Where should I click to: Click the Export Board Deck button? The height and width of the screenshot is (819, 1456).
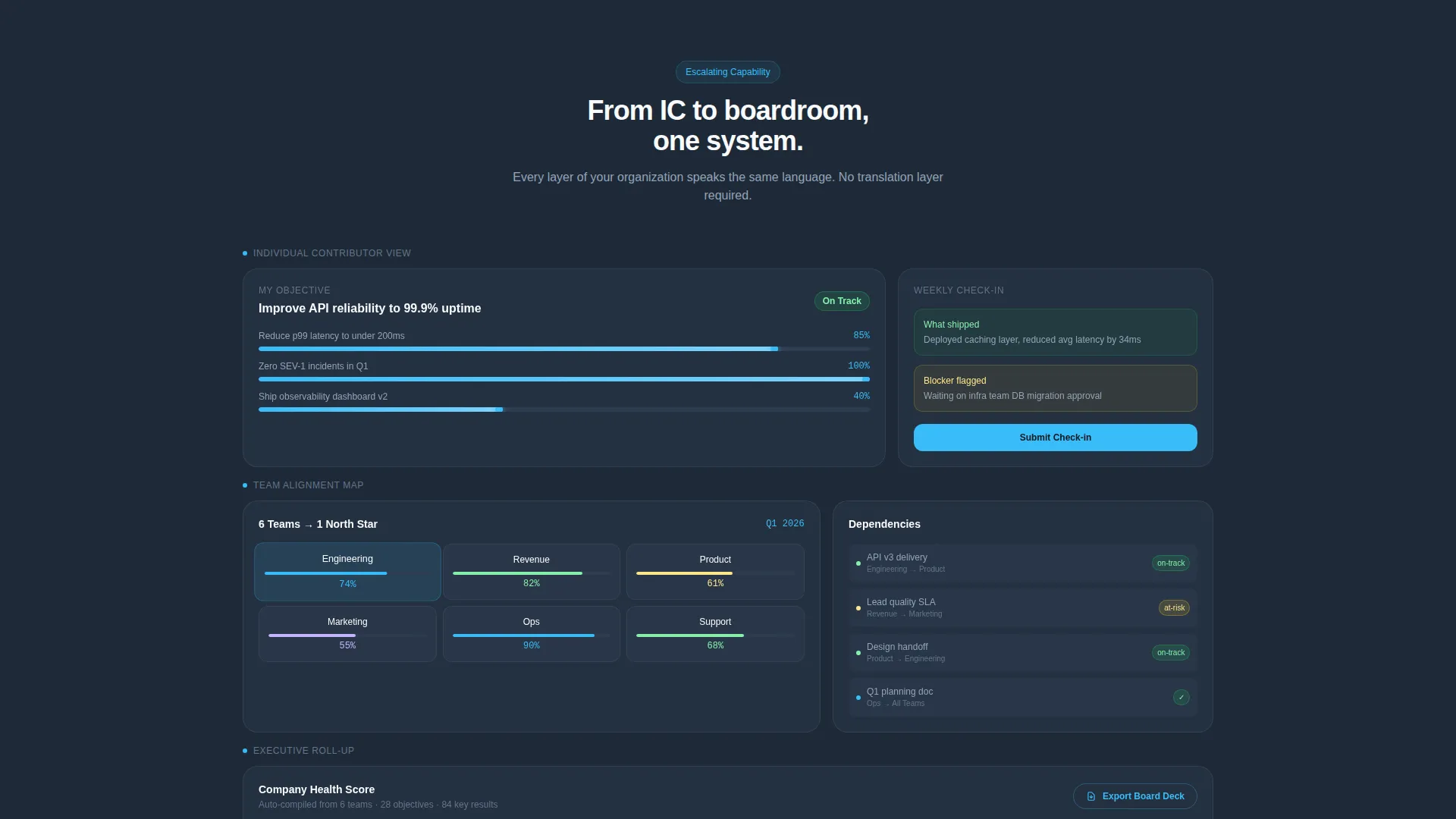coord(1134,796)
